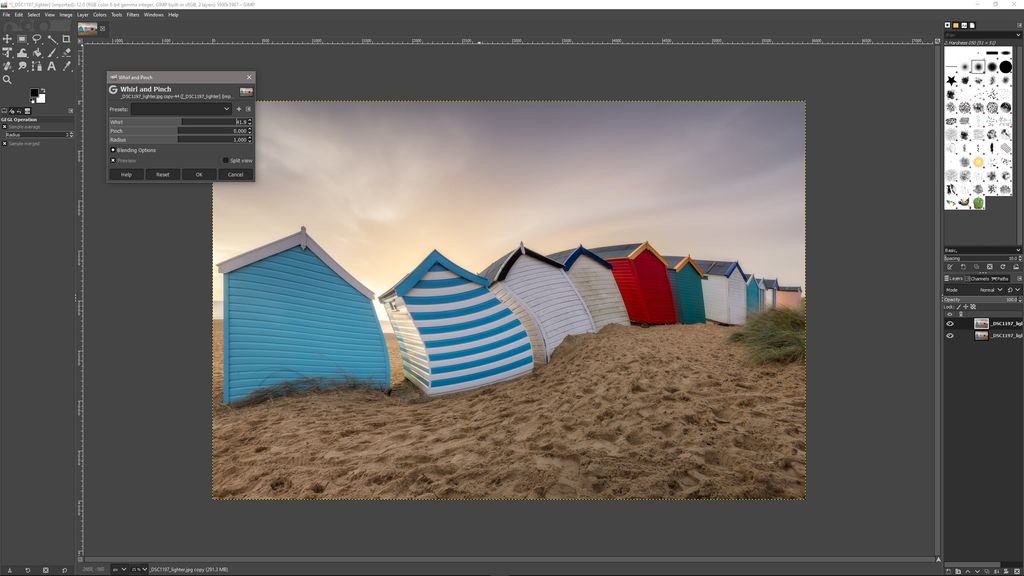This screenshot has width=1024, height=576.
Task: Enable the Split view option
Action: (226, 160)
